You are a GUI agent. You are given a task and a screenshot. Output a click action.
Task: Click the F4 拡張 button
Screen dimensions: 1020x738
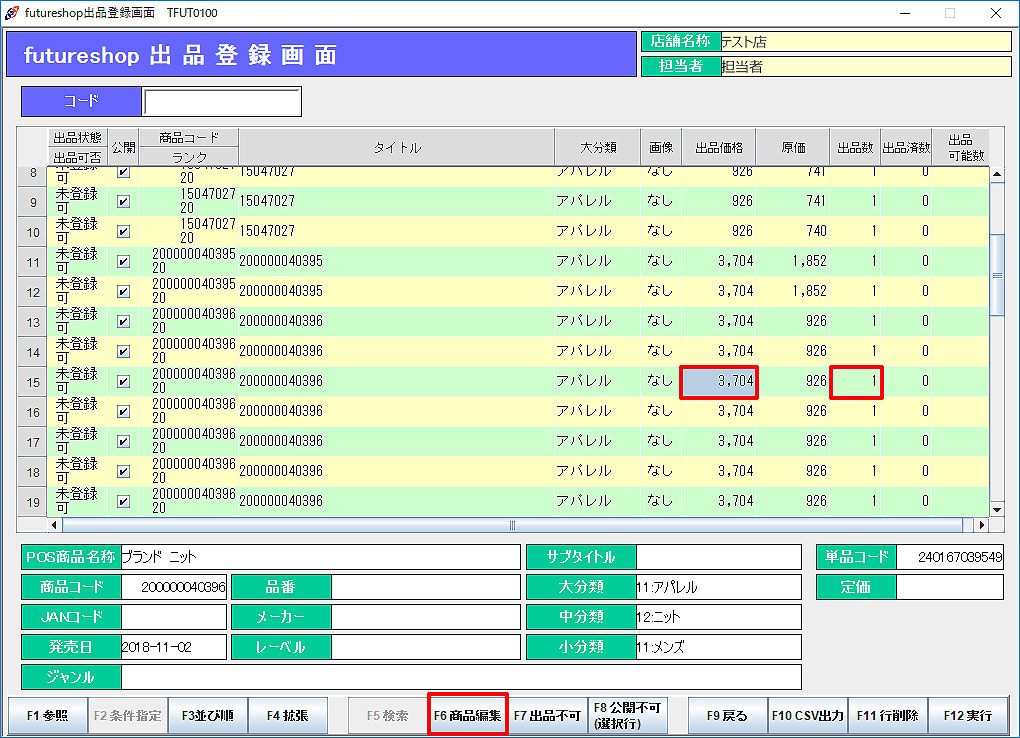point(287,716)
